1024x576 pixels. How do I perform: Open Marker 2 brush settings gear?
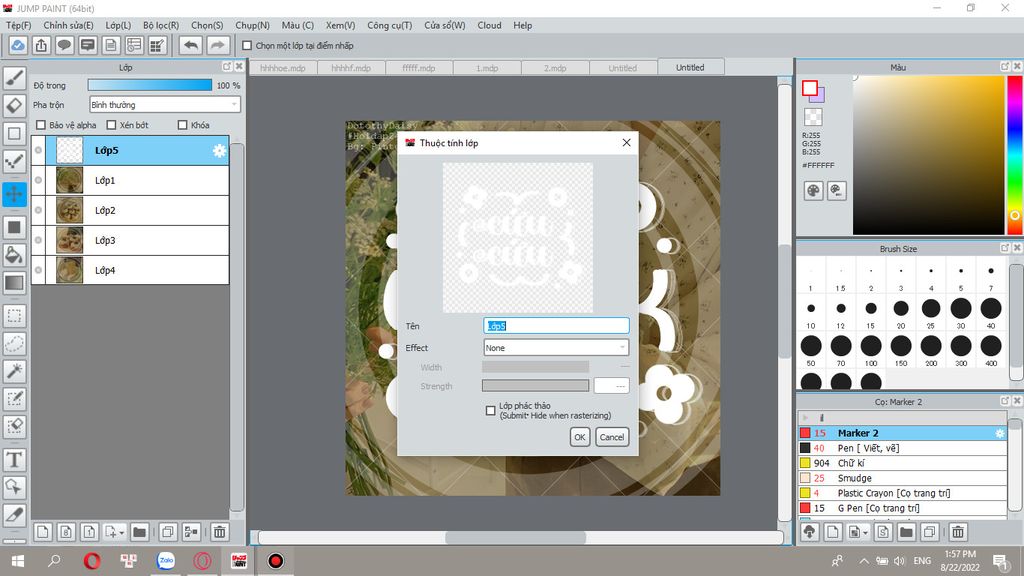999,433
